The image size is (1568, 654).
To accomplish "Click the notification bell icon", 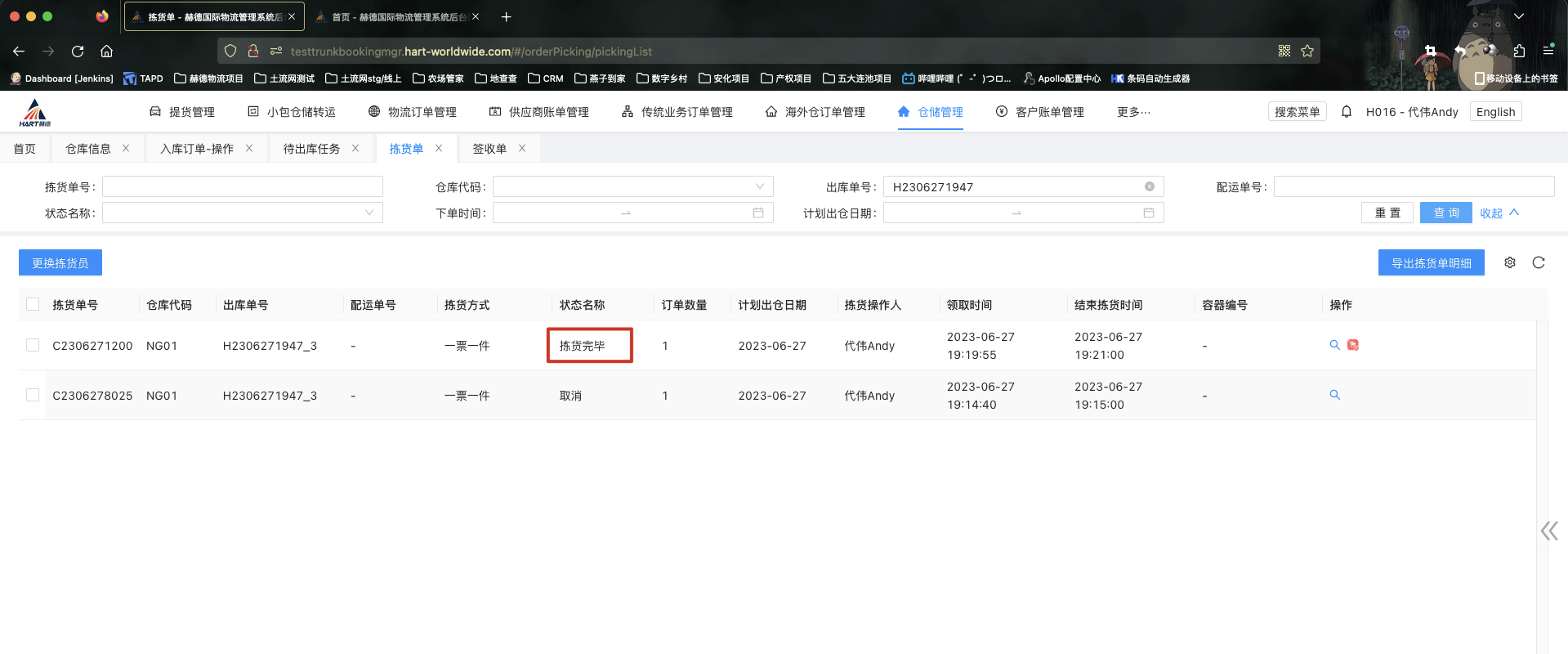I will 1346,112.
